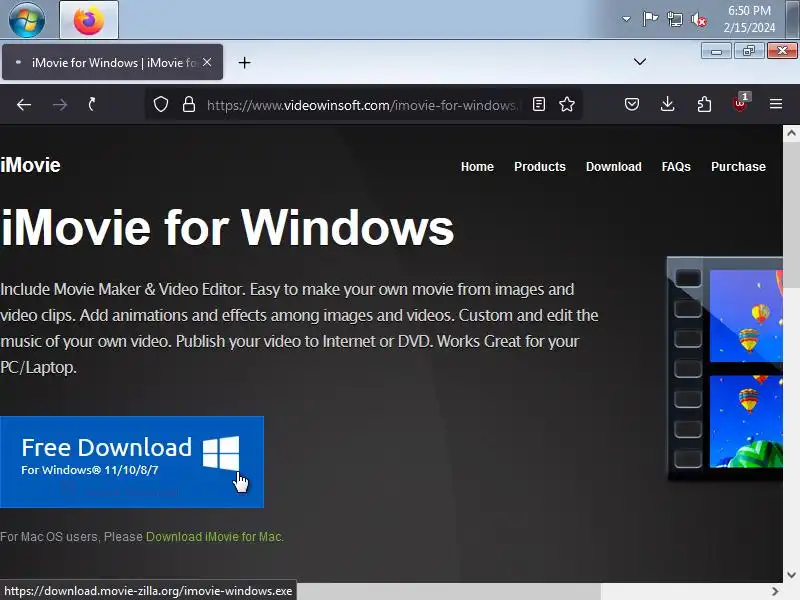Click the videowinsoft.com URL address bar
The width and height of the screenshot is (800, 600).
(362, 105)
